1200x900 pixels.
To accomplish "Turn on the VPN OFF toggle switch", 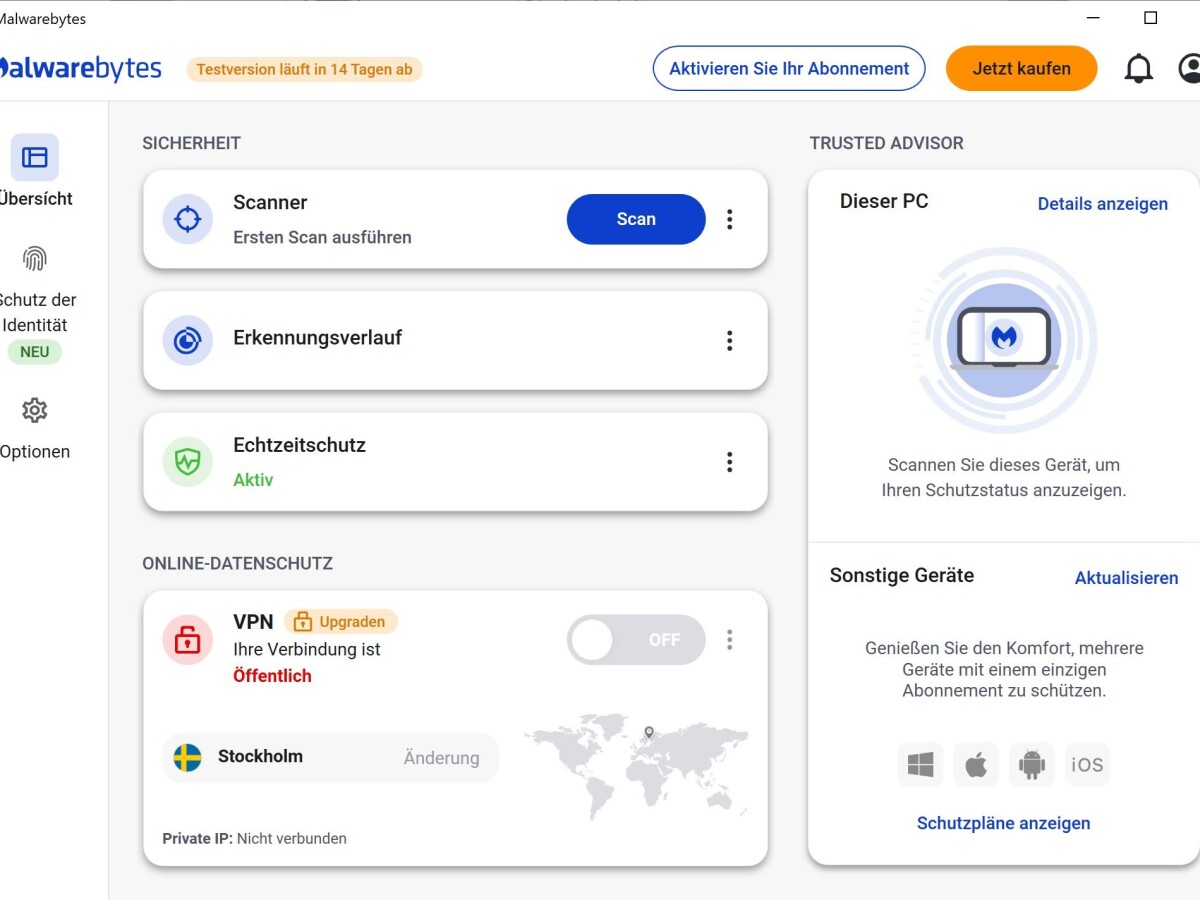I will (x=636, y=640).
